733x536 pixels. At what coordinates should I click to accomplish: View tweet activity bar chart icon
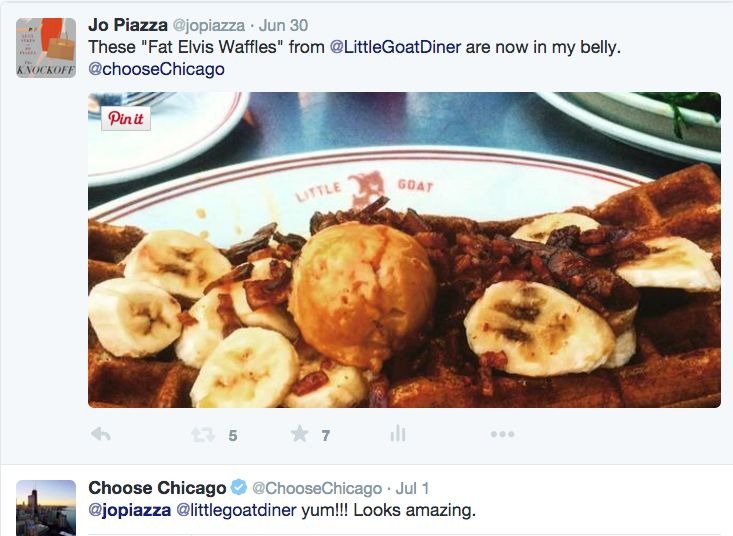click(x=398, y=434)
